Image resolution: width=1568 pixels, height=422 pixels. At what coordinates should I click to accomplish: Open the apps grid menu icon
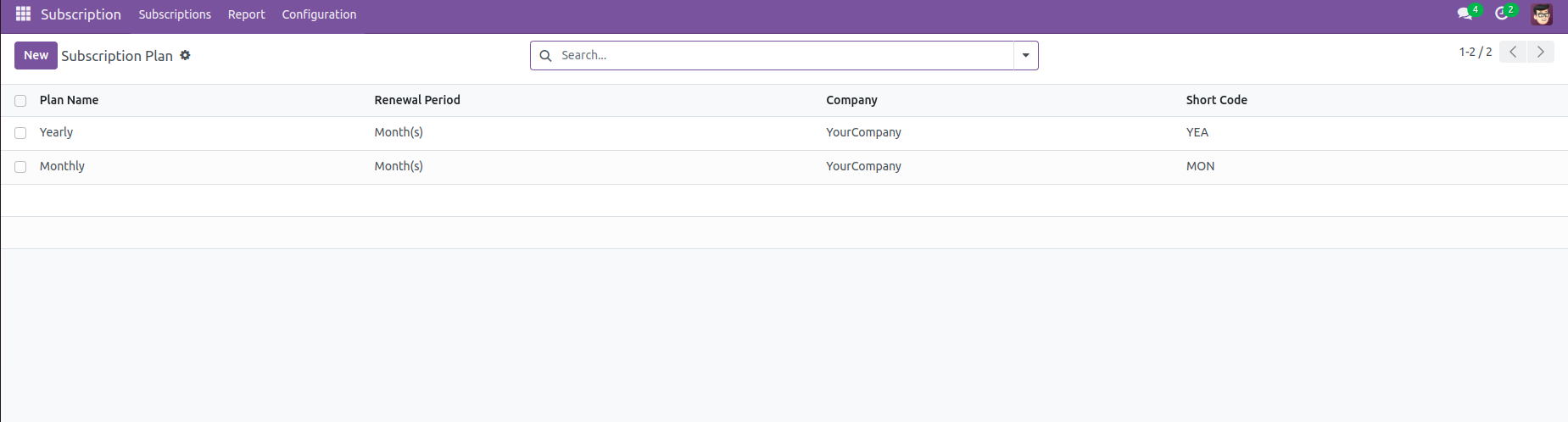(23, 14)
